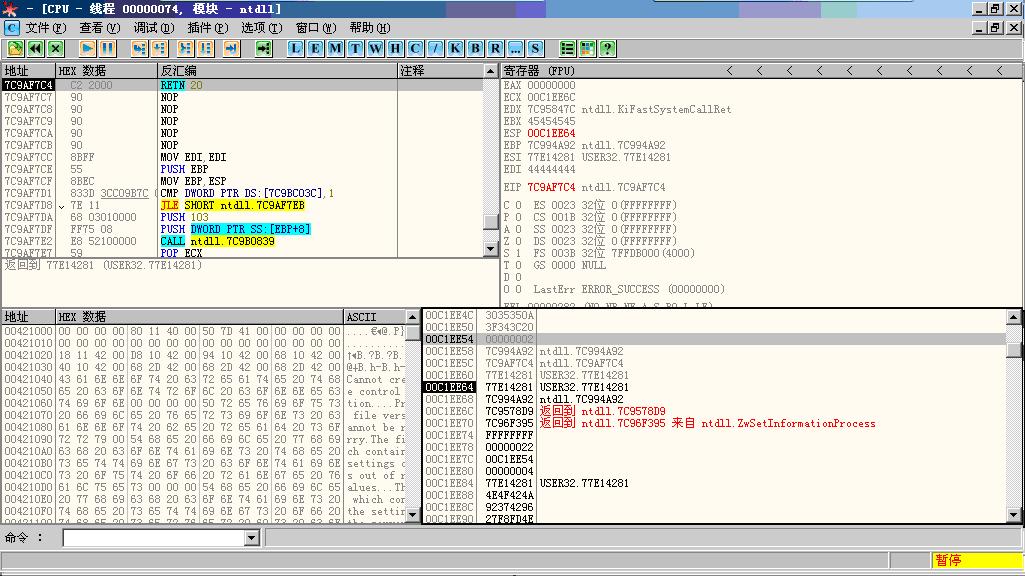Screen dimensions: 1025x576
Task: Click the disassembly pane scroll-down arrow
Action: click(491, 248)
